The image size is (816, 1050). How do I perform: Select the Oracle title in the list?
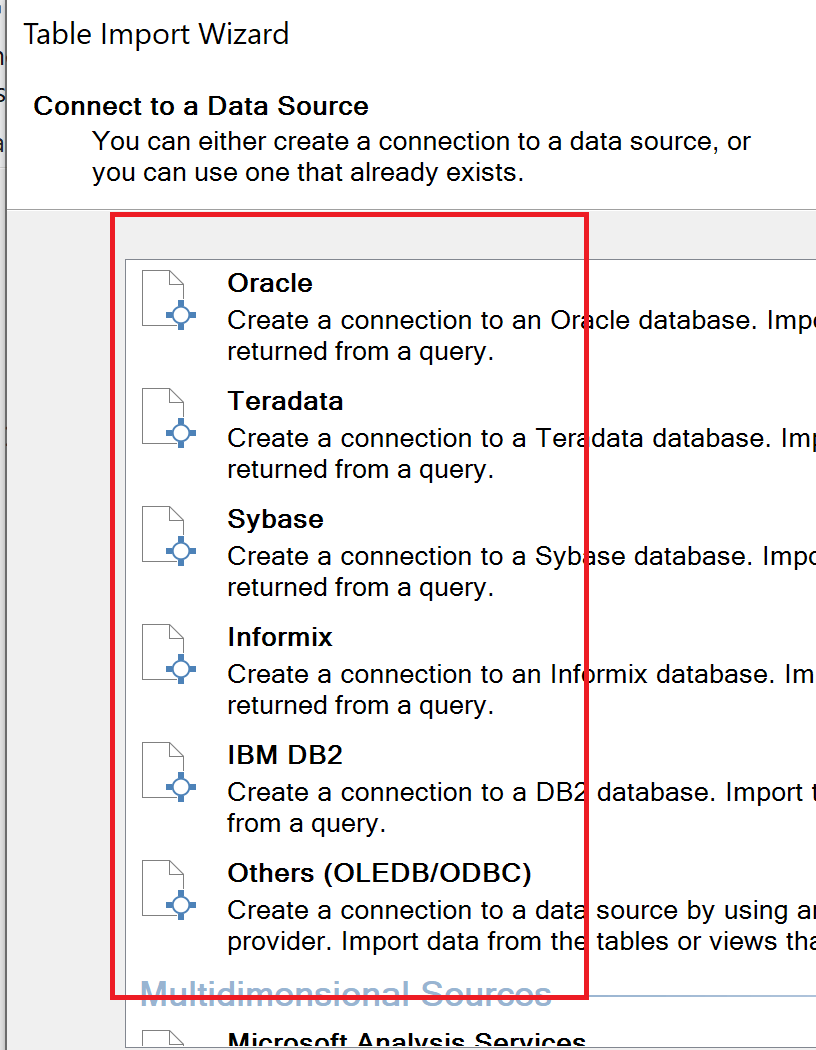point(270,283)
